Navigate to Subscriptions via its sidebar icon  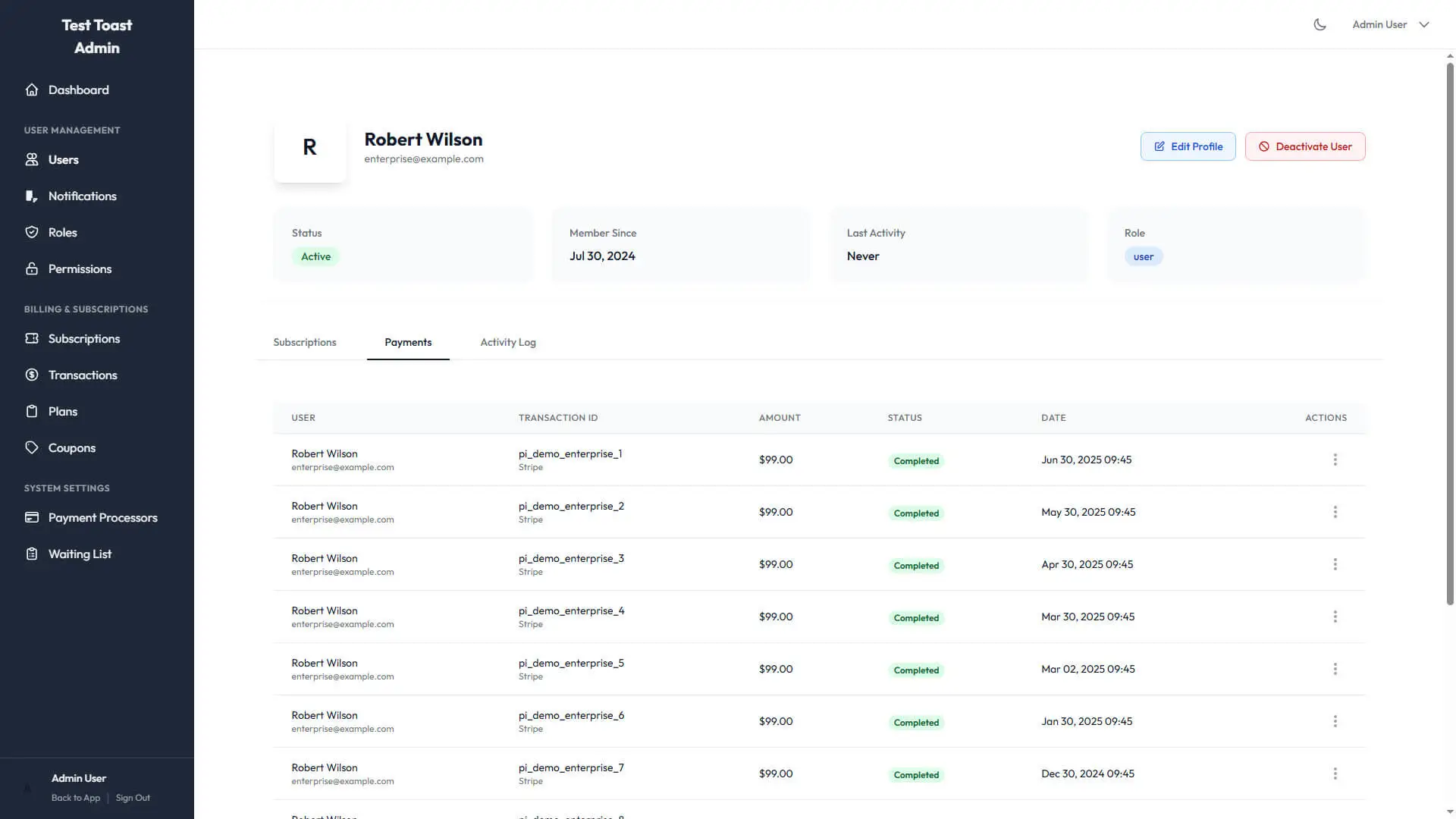pyautogui.click(x=32, y=338)
